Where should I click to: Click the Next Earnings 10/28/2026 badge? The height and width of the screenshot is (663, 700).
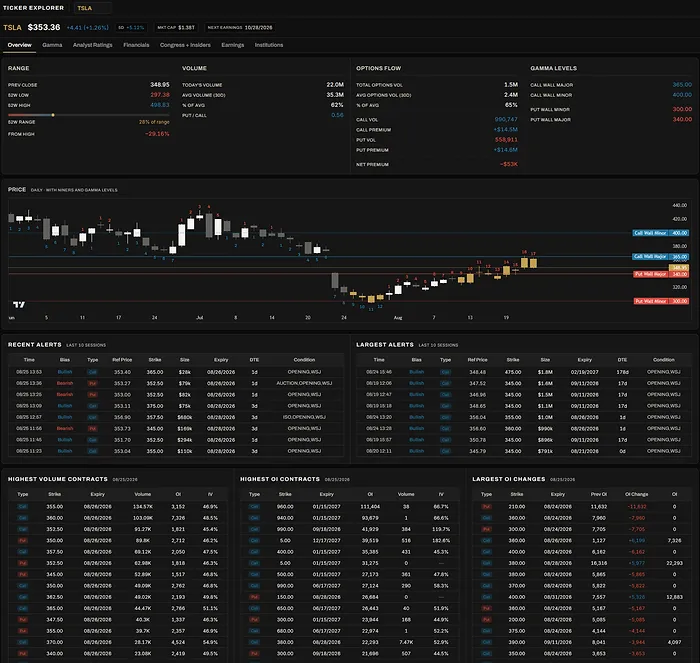click(x=240, y=28)
